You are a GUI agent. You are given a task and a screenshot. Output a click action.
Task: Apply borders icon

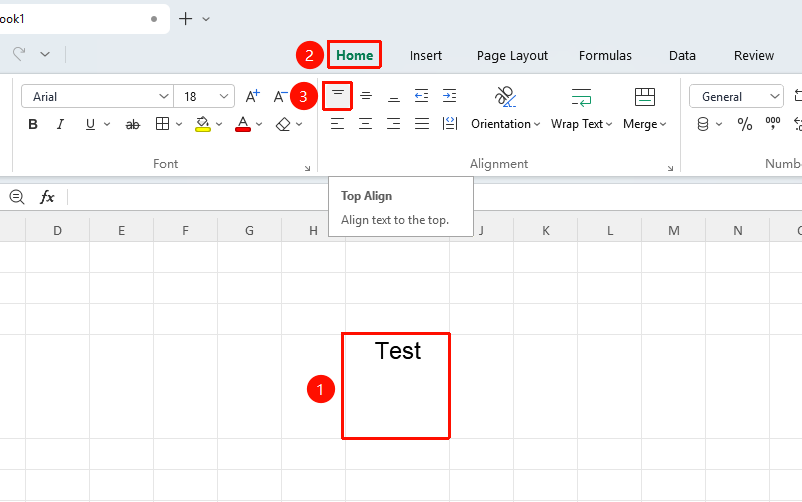point(162,124)
